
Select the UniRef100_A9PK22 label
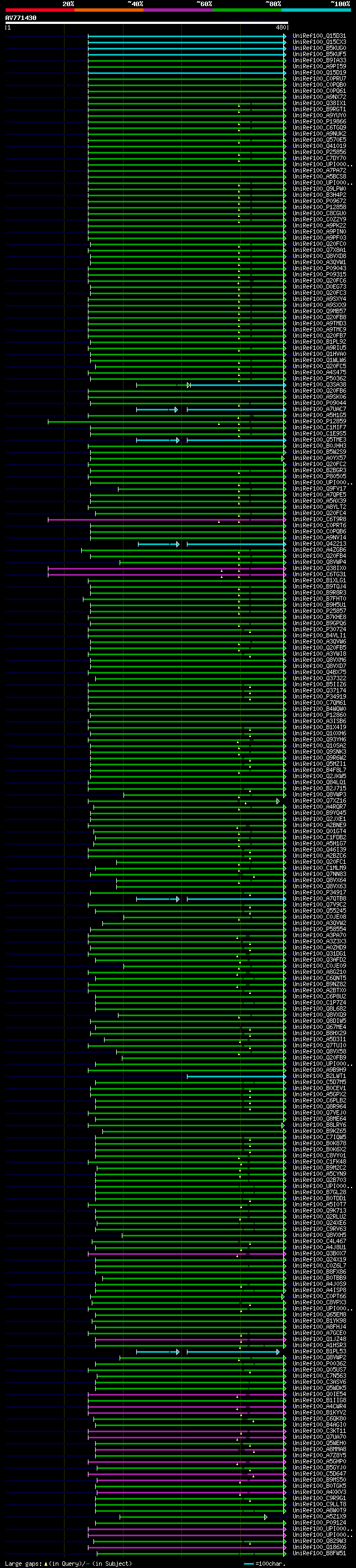(319, 225)
